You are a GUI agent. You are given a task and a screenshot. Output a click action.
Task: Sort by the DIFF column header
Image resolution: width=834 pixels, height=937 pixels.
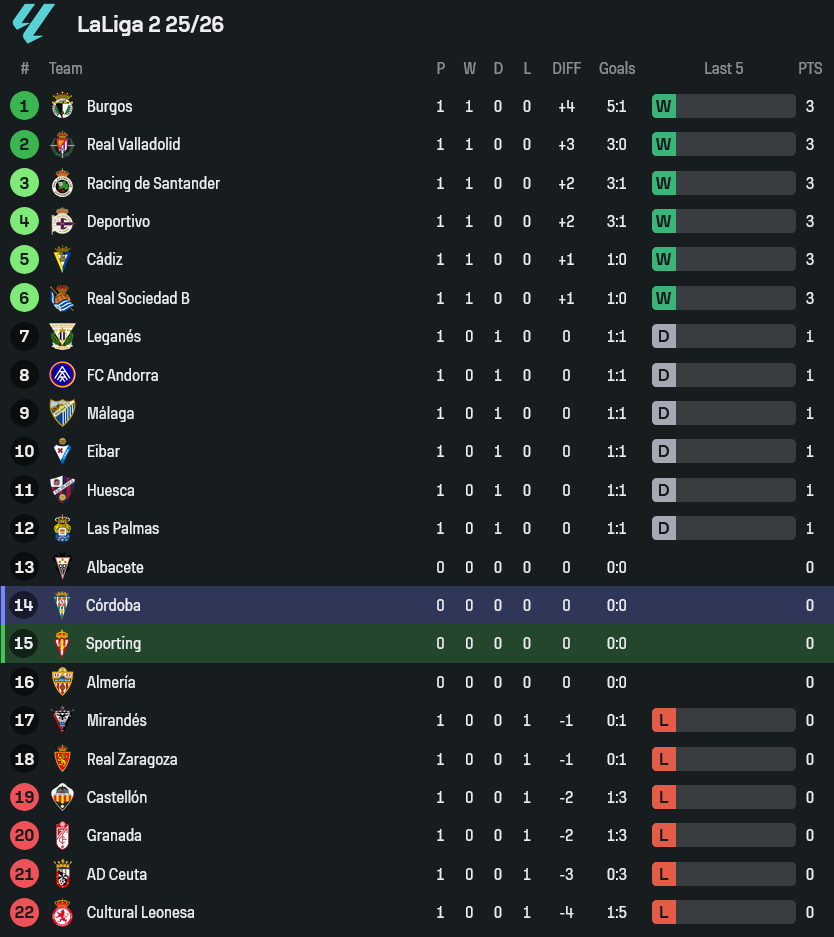point(566,68)
